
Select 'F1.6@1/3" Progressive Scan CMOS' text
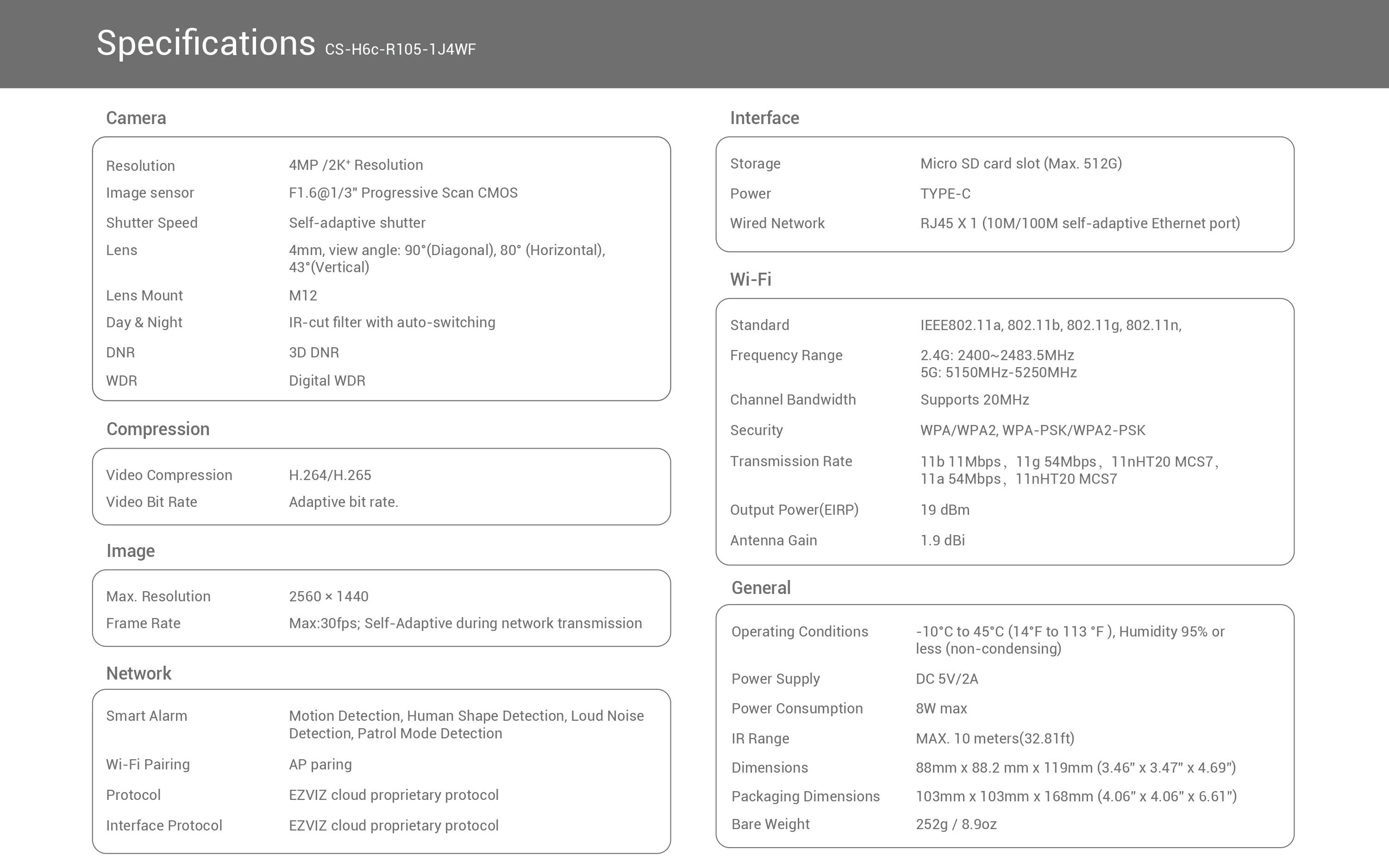pyautogui.click(x=403, y=193)
